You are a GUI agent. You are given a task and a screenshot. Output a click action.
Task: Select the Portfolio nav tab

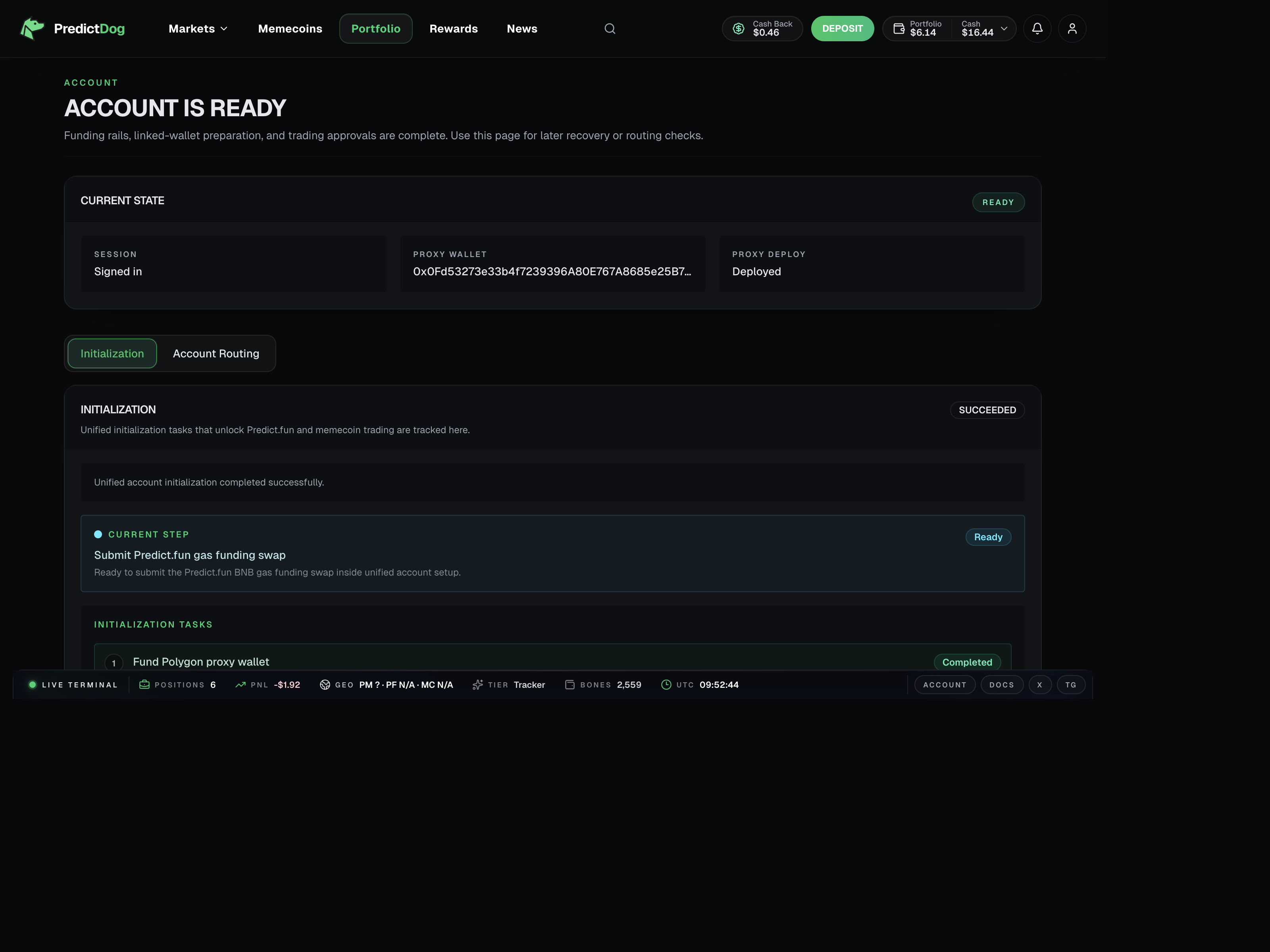375,29
